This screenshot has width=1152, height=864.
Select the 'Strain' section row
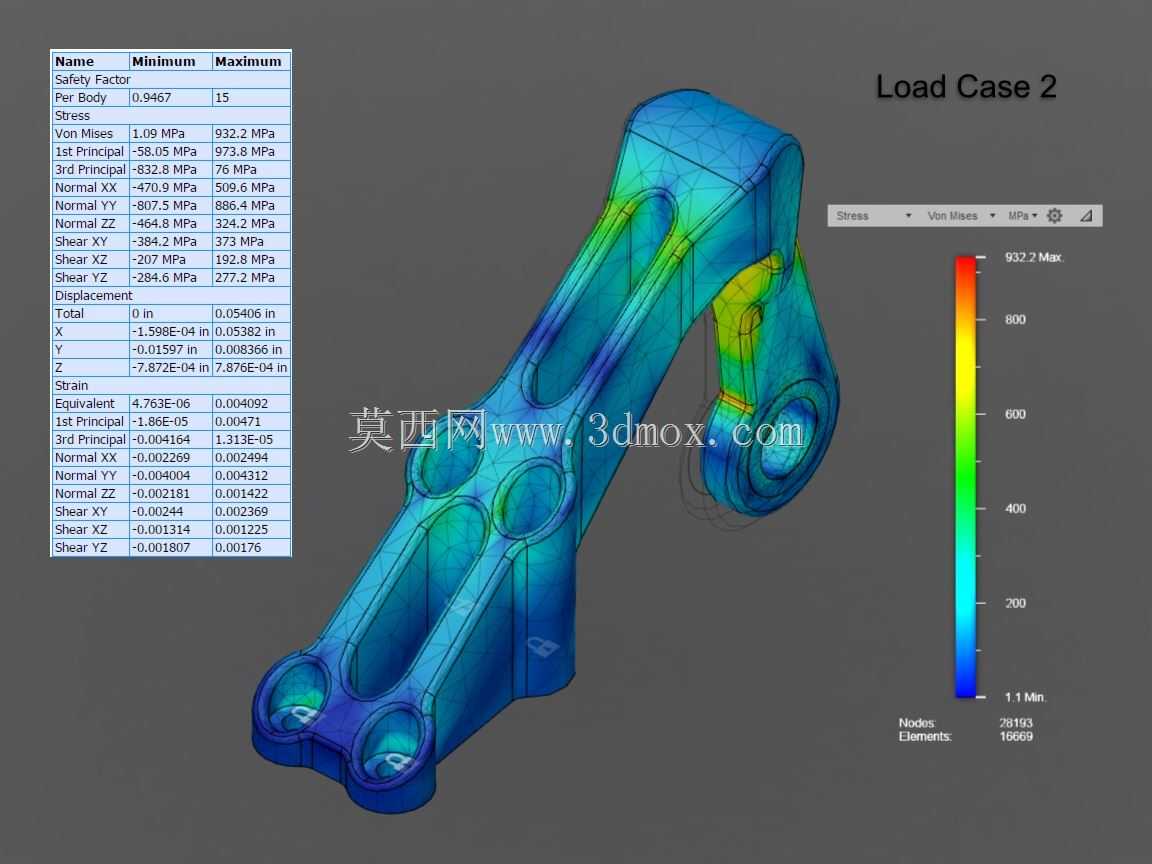[x=171, y=386]
